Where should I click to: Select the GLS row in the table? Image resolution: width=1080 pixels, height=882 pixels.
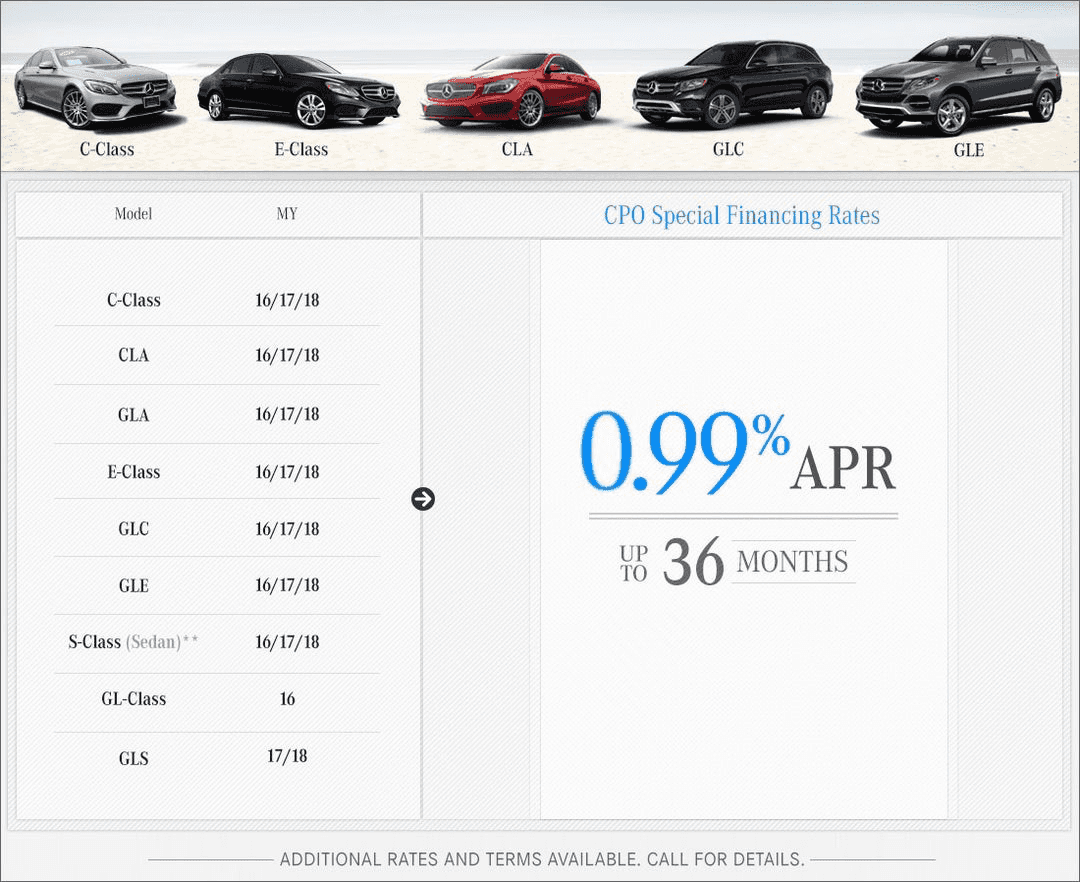217,757
